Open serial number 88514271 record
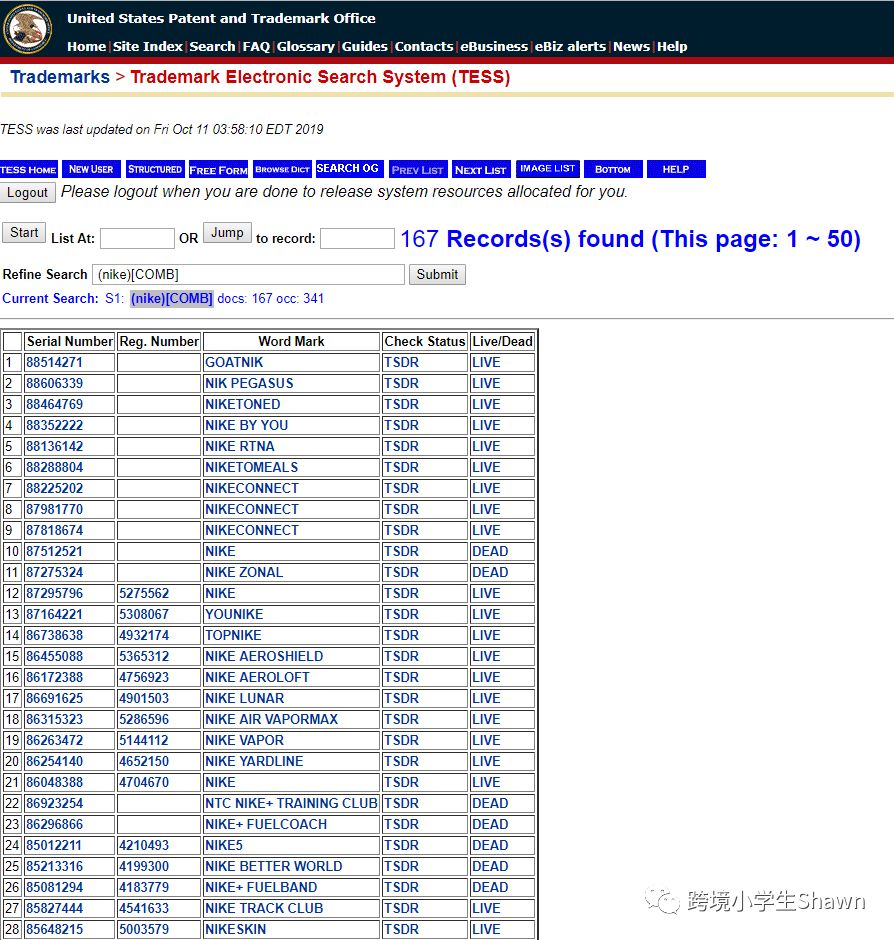Viewport: 894px width, 940px height. [55, 362]
